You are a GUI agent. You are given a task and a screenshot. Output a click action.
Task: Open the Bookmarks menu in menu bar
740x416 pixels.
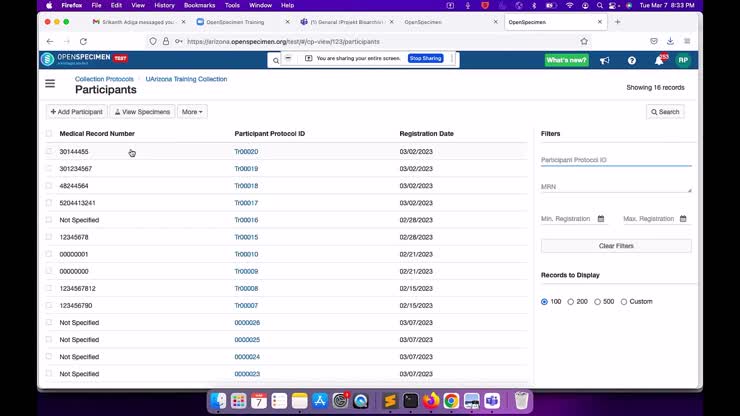pos(199,5)
